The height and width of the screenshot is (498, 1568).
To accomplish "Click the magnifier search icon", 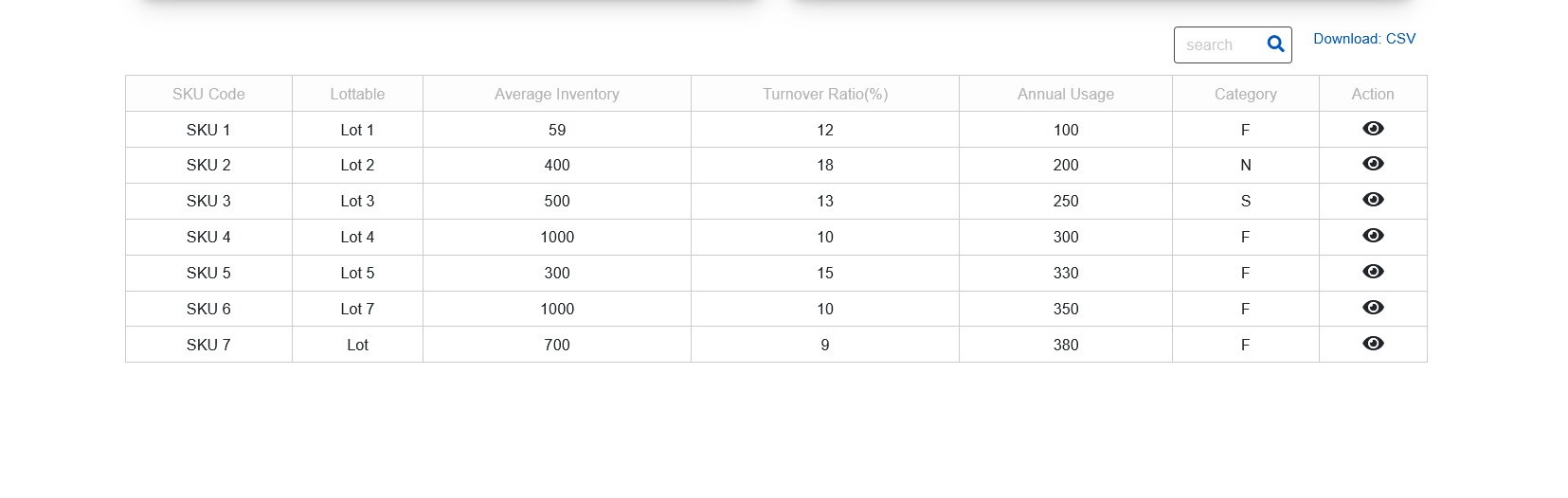I will point(1275,44).
